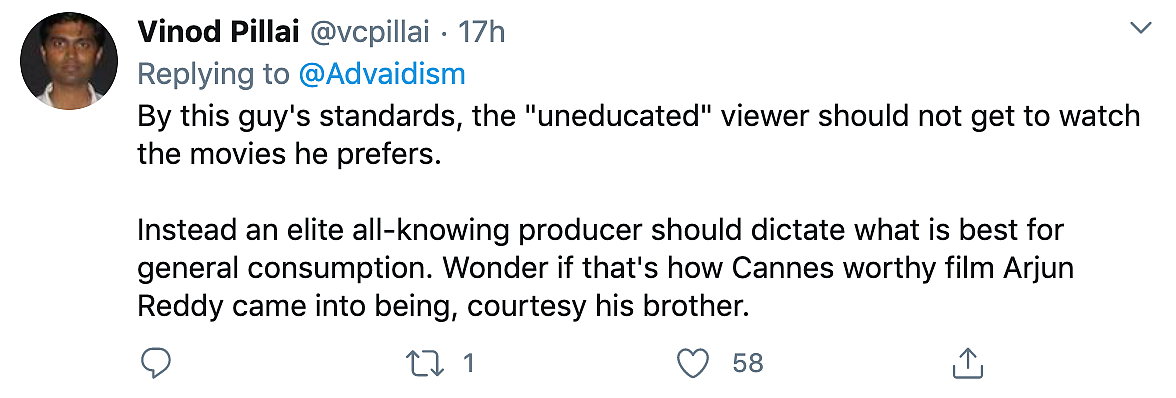The width and height of the screenshot is (1176, 398).
Task: Reply to Vinod Pillai's tweet via the speech bubble icon
Action: (x=157, y=364)
